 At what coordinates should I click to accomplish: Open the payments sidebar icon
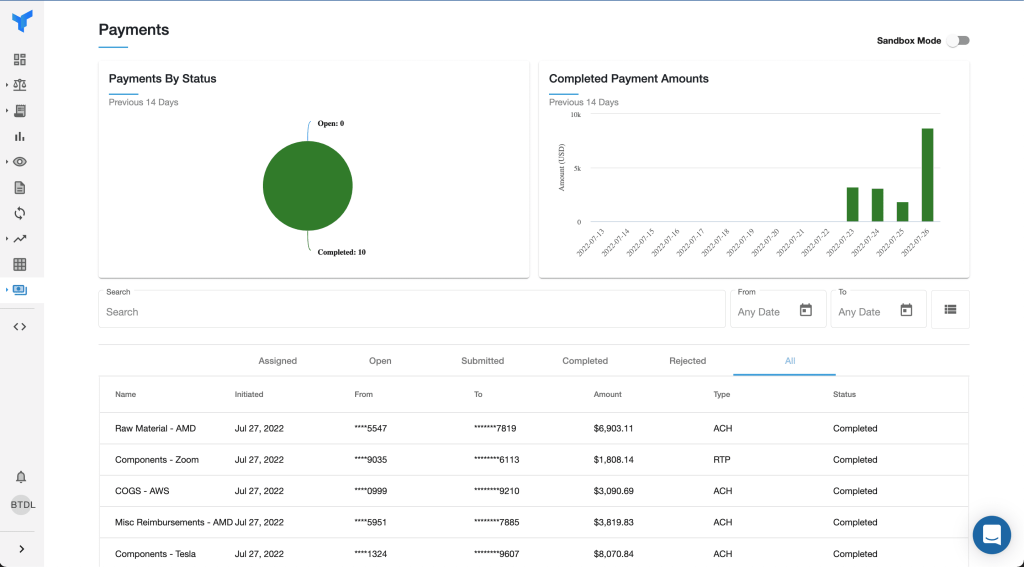20,289
